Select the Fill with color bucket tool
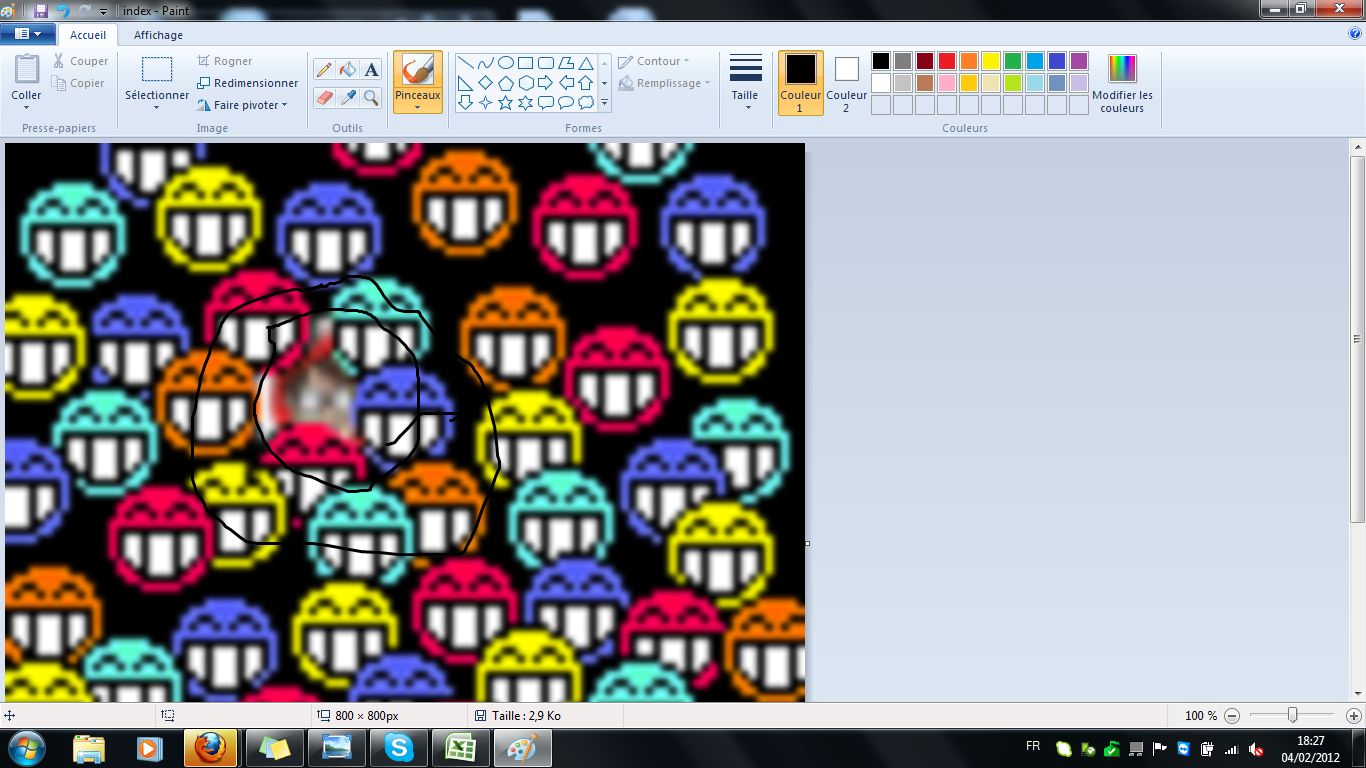1366x768 pixels. coord(348,70)
